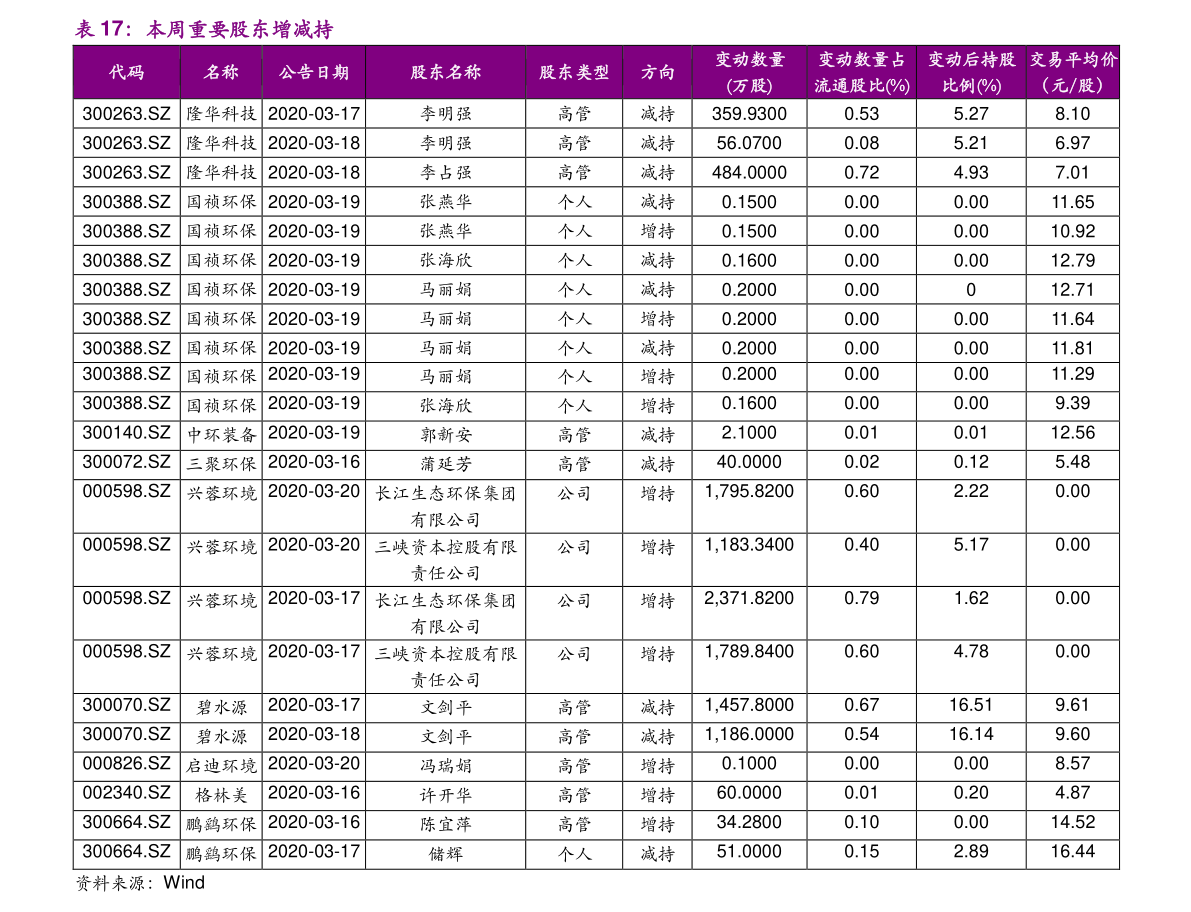
Task: Click the 股东类型 column header
Action: tap(574, 72)
